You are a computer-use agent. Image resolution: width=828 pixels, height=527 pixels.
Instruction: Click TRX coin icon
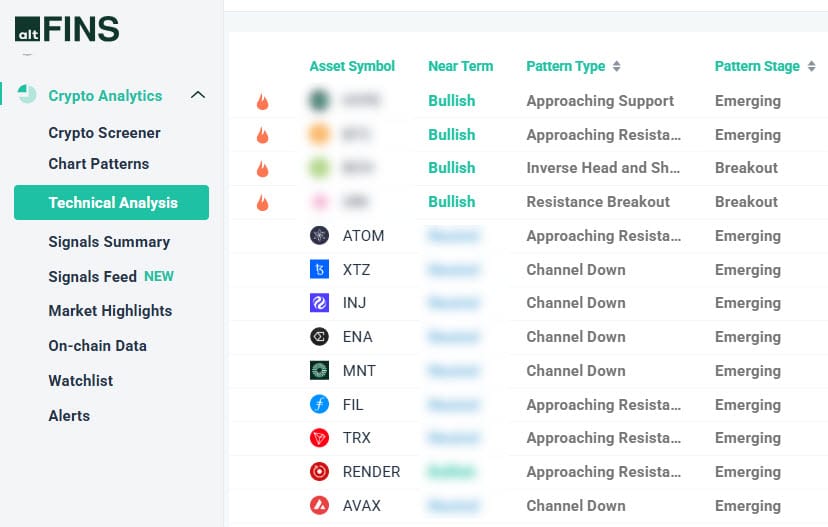(319, 438)
